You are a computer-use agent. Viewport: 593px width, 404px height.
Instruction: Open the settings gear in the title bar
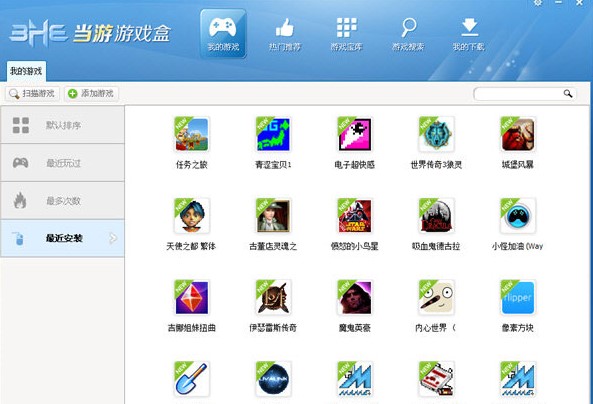click(538, 3)
